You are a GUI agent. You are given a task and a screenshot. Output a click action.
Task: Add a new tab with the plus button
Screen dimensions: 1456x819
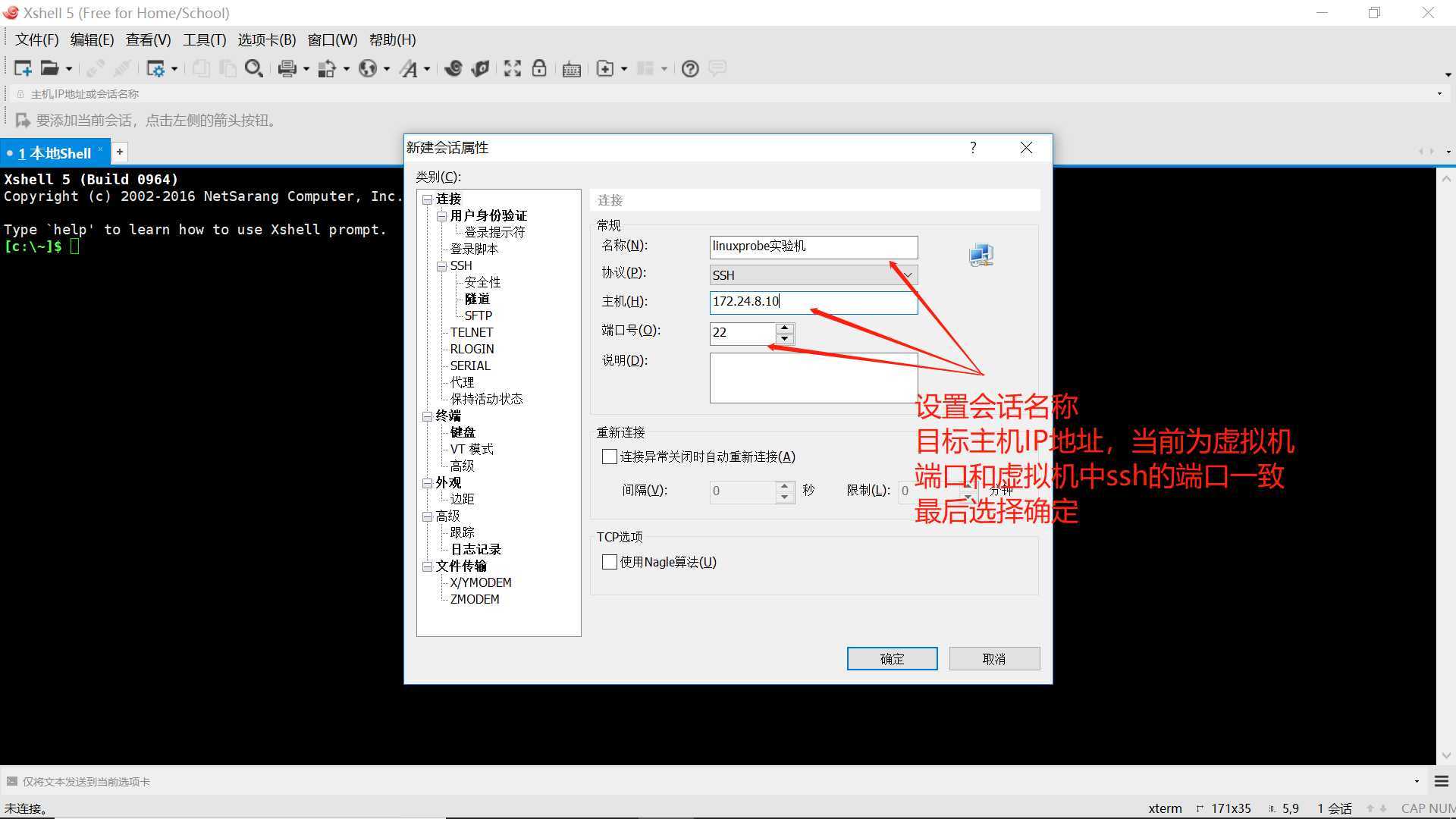pos(120,152)
